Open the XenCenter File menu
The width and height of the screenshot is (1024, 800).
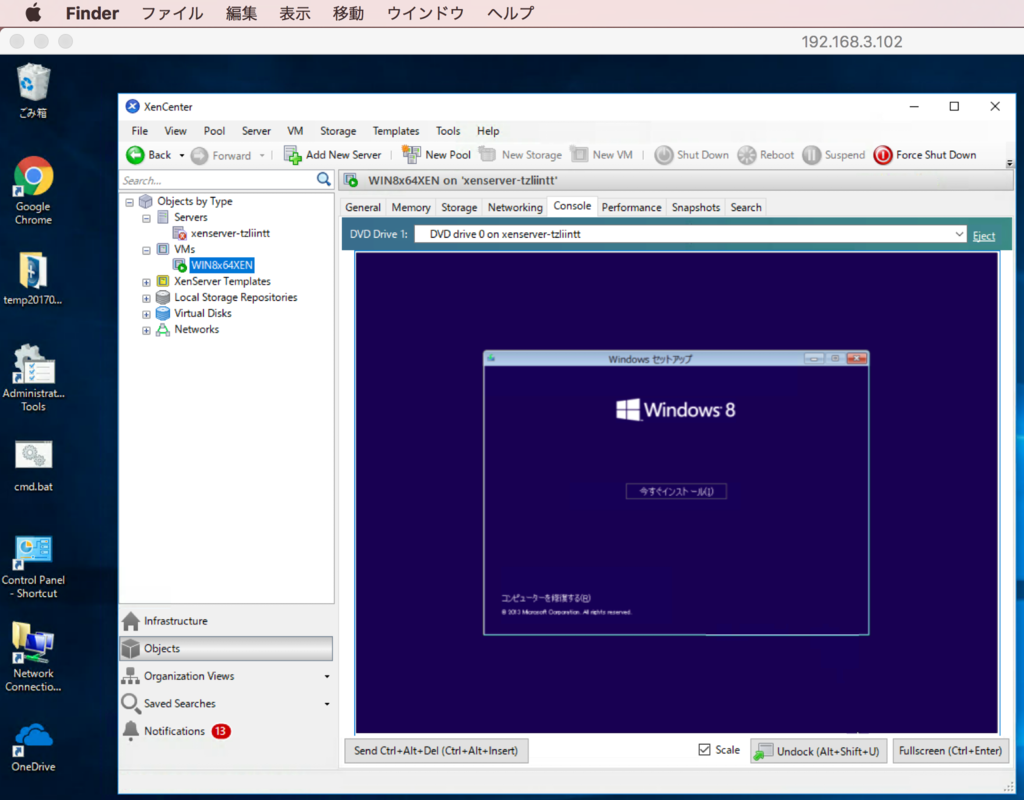[x=140, y=131]
